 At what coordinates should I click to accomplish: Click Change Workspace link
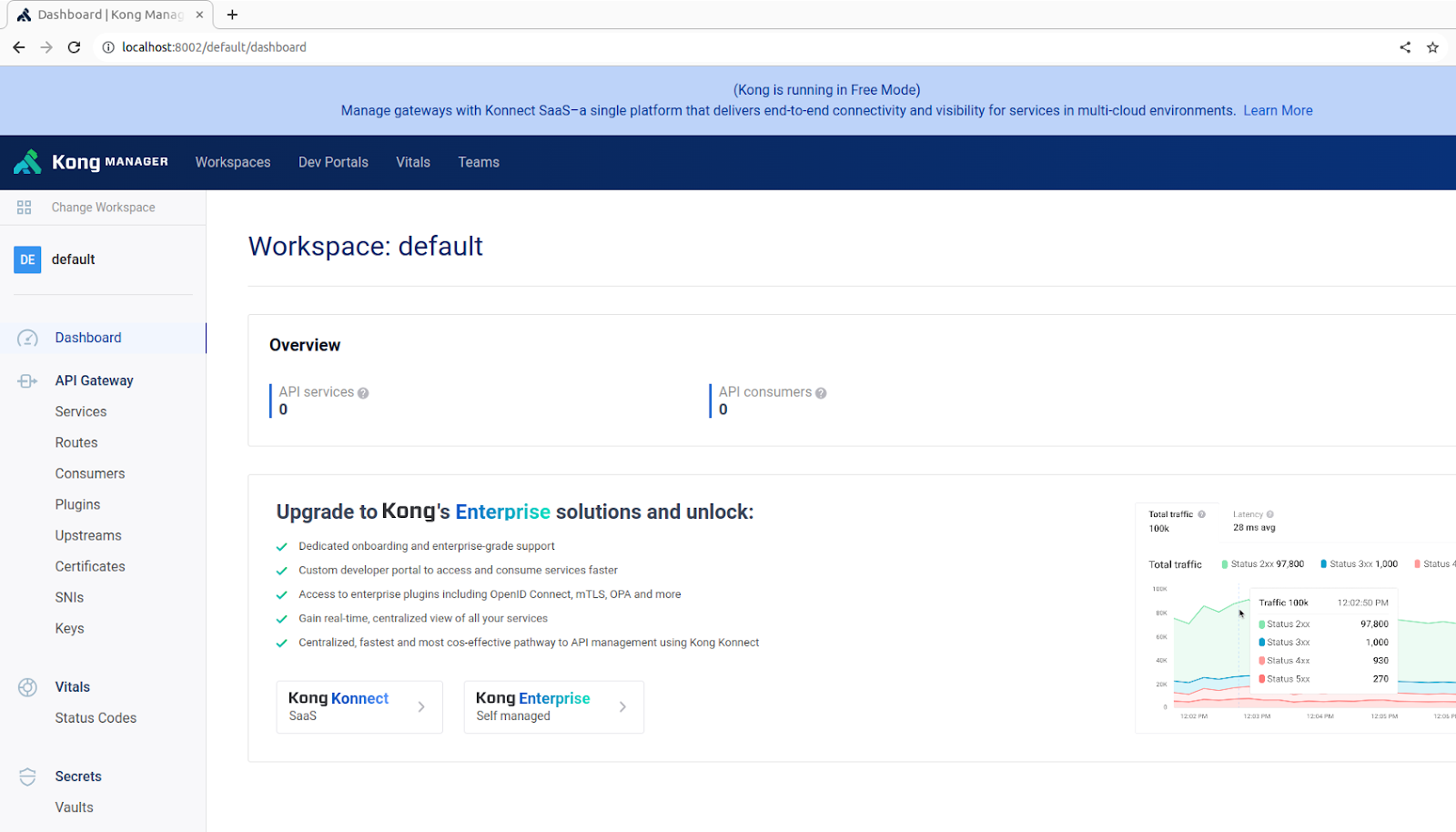click(x=103, y=208)
